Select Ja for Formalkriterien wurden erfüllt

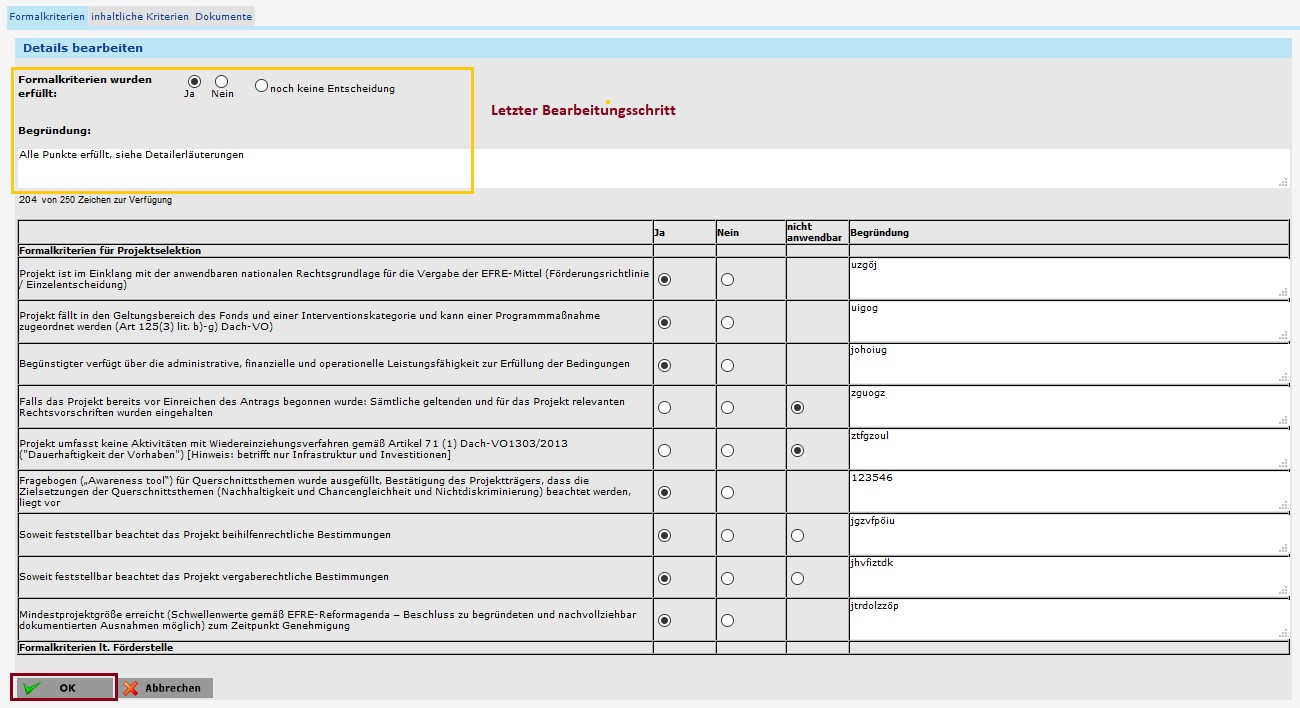tap(194, 81)
